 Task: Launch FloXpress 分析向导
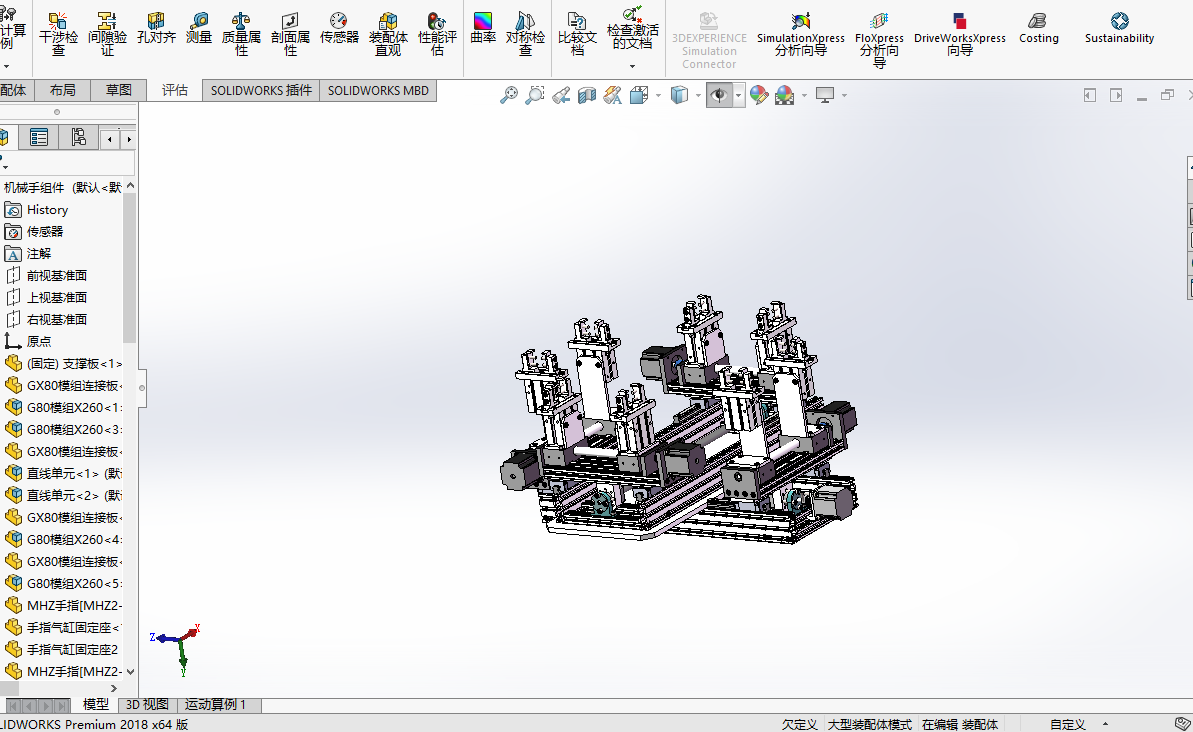879,40
